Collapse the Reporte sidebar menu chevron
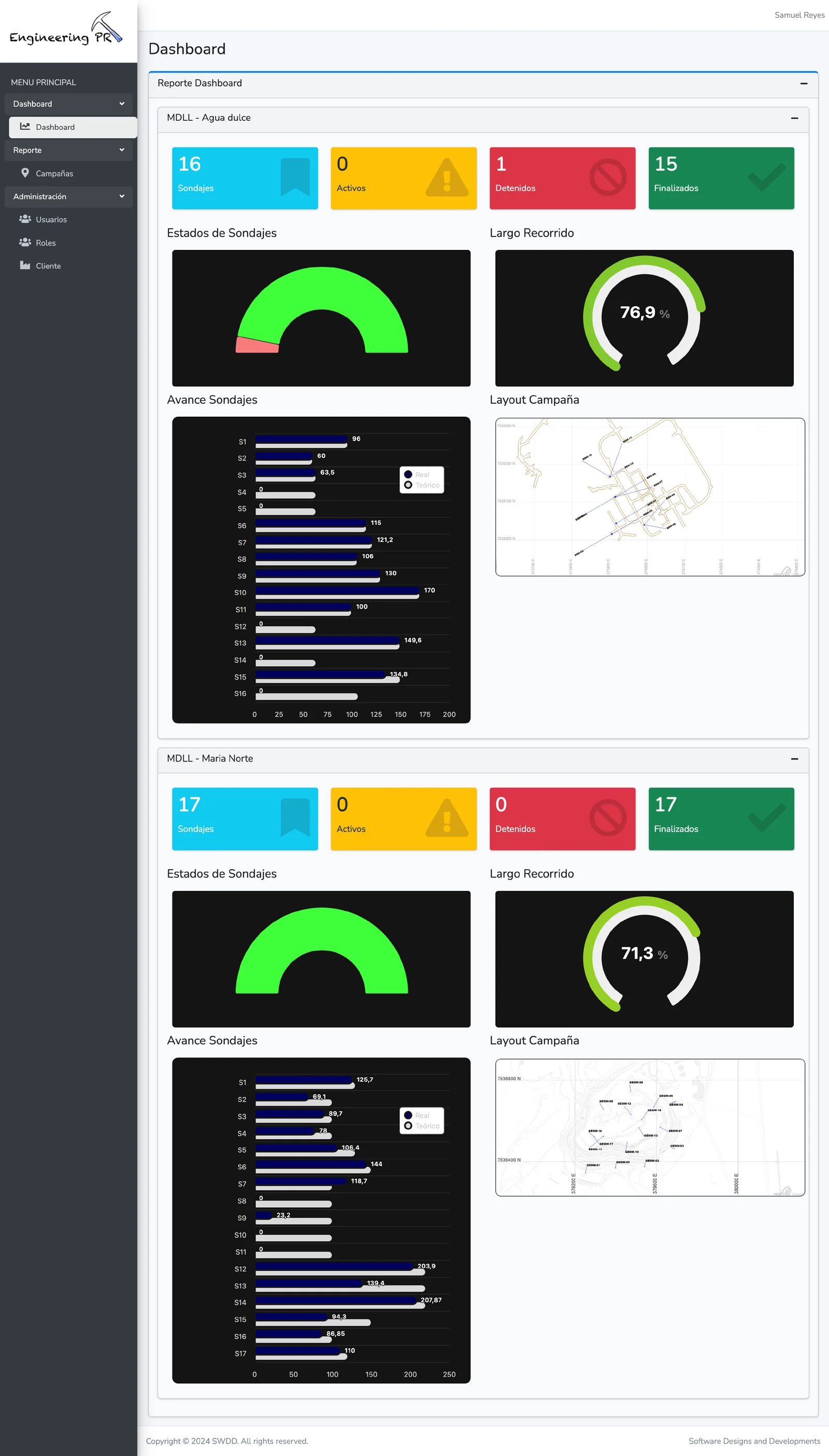Screen dimensions: 829x1456 (122, 150)
